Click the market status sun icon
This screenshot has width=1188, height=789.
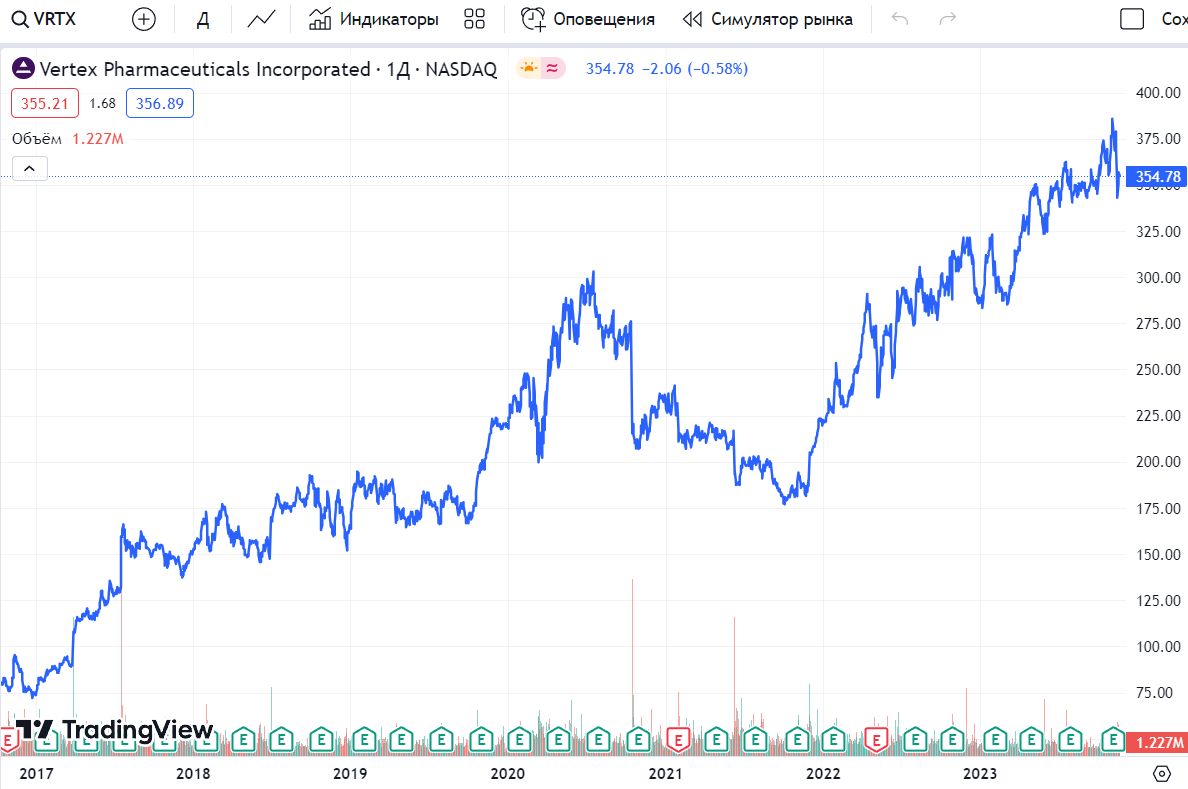pos(529,68)
